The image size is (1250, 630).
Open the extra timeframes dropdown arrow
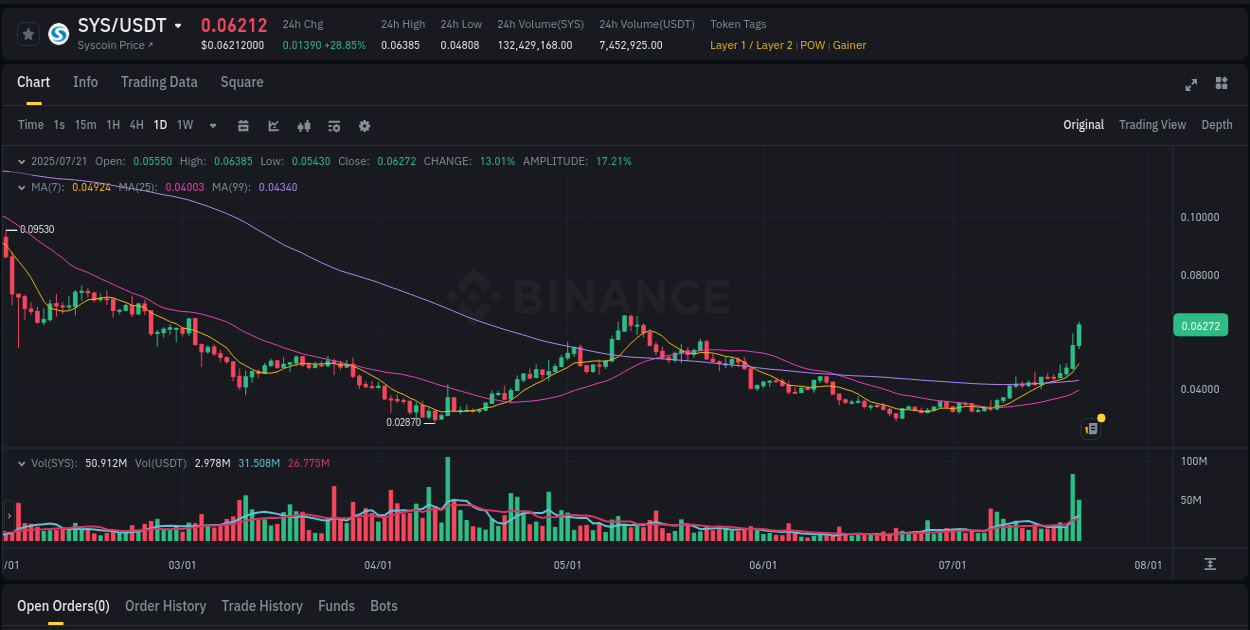coord(211,126)
